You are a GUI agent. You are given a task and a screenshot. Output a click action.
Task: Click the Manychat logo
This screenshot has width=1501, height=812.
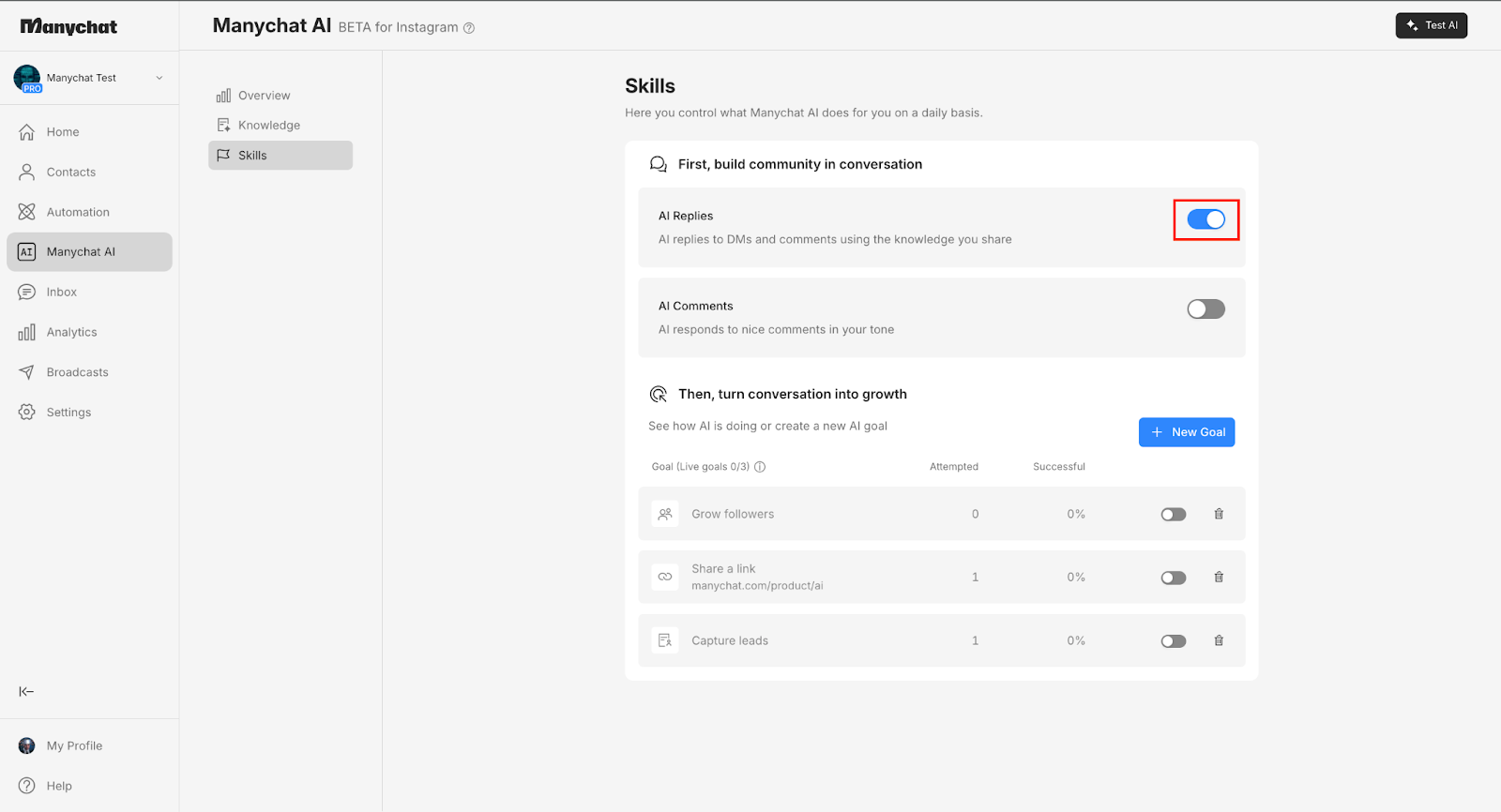[68, 27]
